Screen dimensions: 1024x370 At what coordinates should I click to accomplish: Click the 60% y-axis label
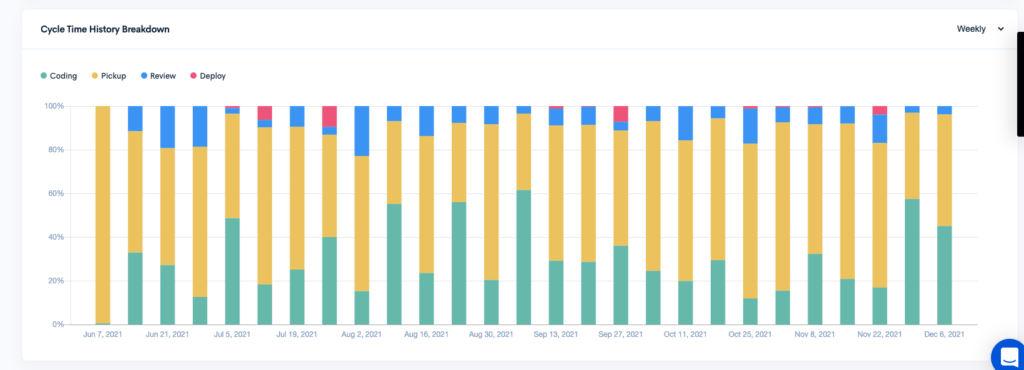point(55,193)
